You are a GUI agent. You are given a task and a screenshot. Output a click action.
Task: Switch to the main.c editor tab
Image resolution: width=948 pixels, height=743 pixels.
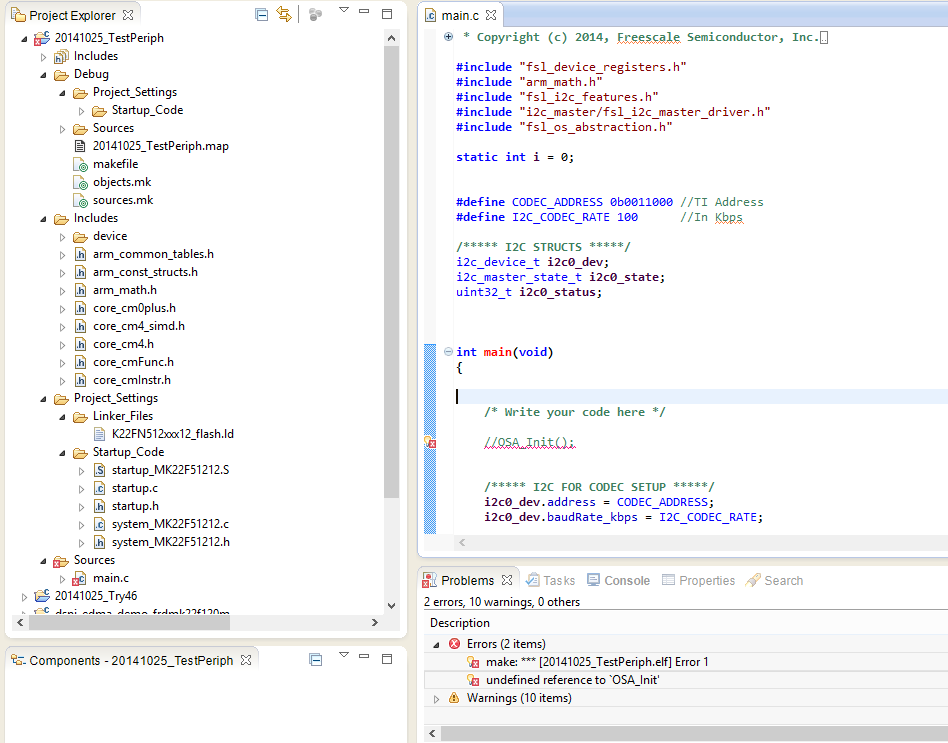tap(460, 15)
